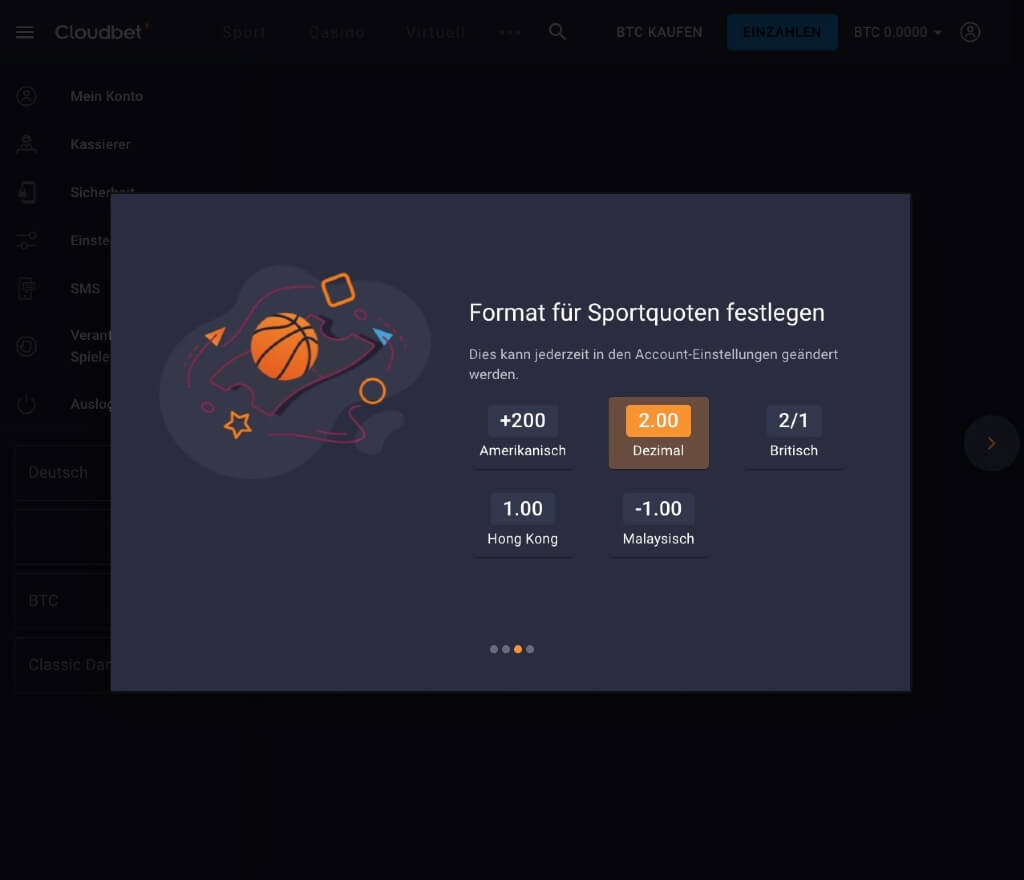
Task: Advance with the orange next arrow
Action: (x=991, y=443)
